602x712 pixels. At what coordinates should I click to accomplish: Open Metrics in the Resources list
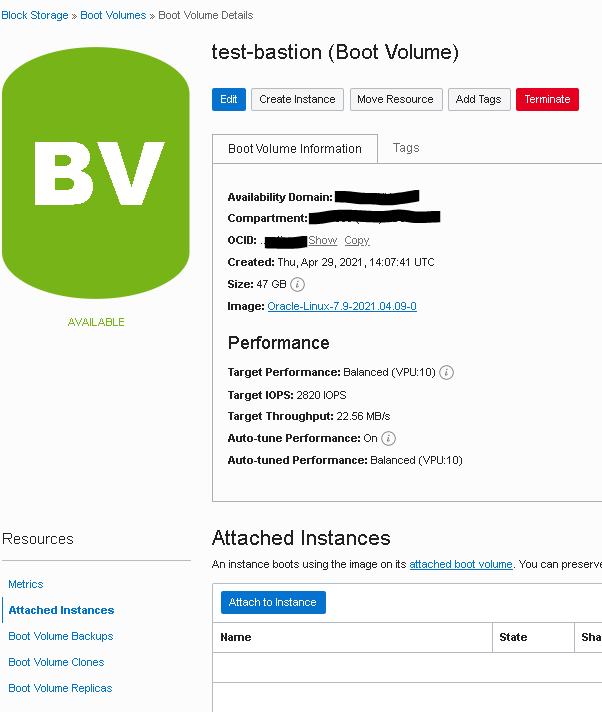26,584
